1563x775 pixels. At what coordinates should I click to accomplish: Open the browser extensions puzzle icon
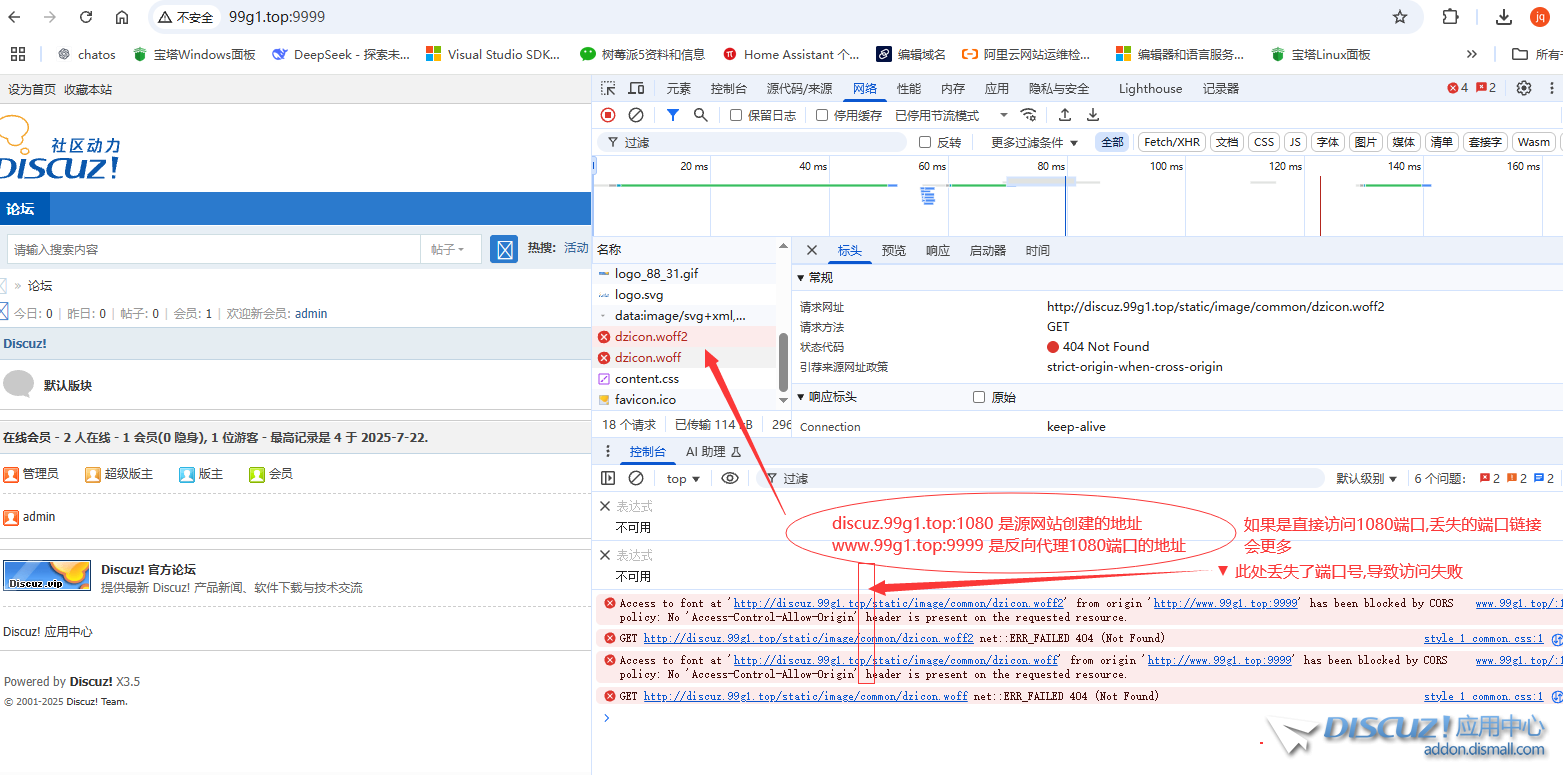pos(1451,17)
